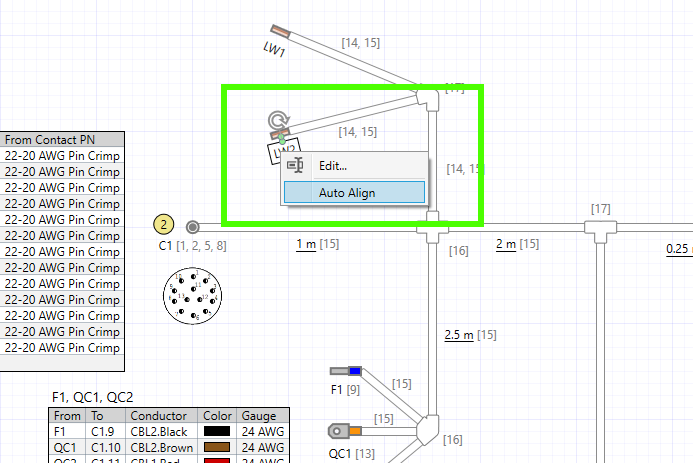
Task: Select the QC1 cell in the From column
Action: point(68,448)
